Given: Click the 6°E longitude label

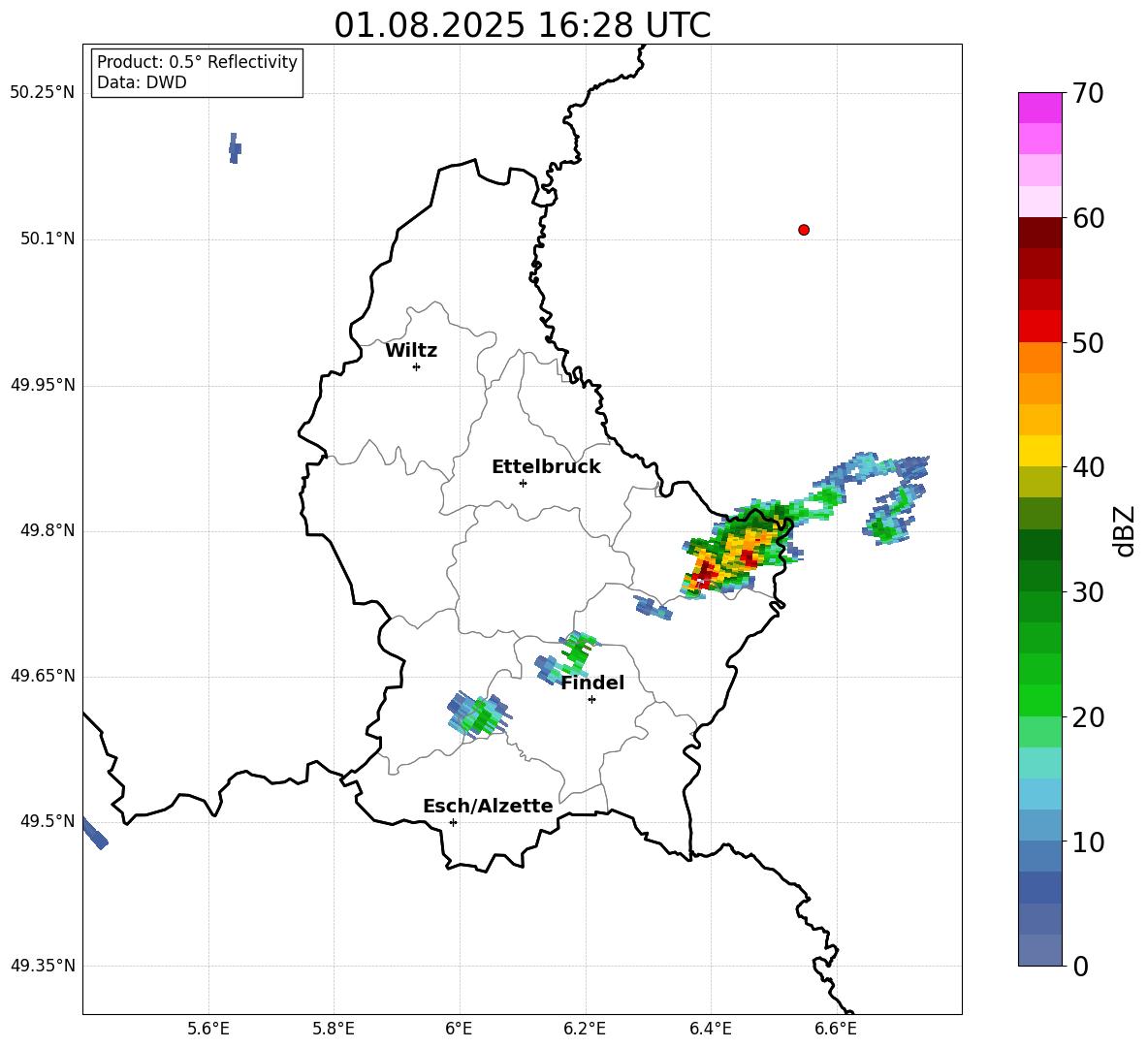Looking at the screenshot, I should (x=459, y=1029).
